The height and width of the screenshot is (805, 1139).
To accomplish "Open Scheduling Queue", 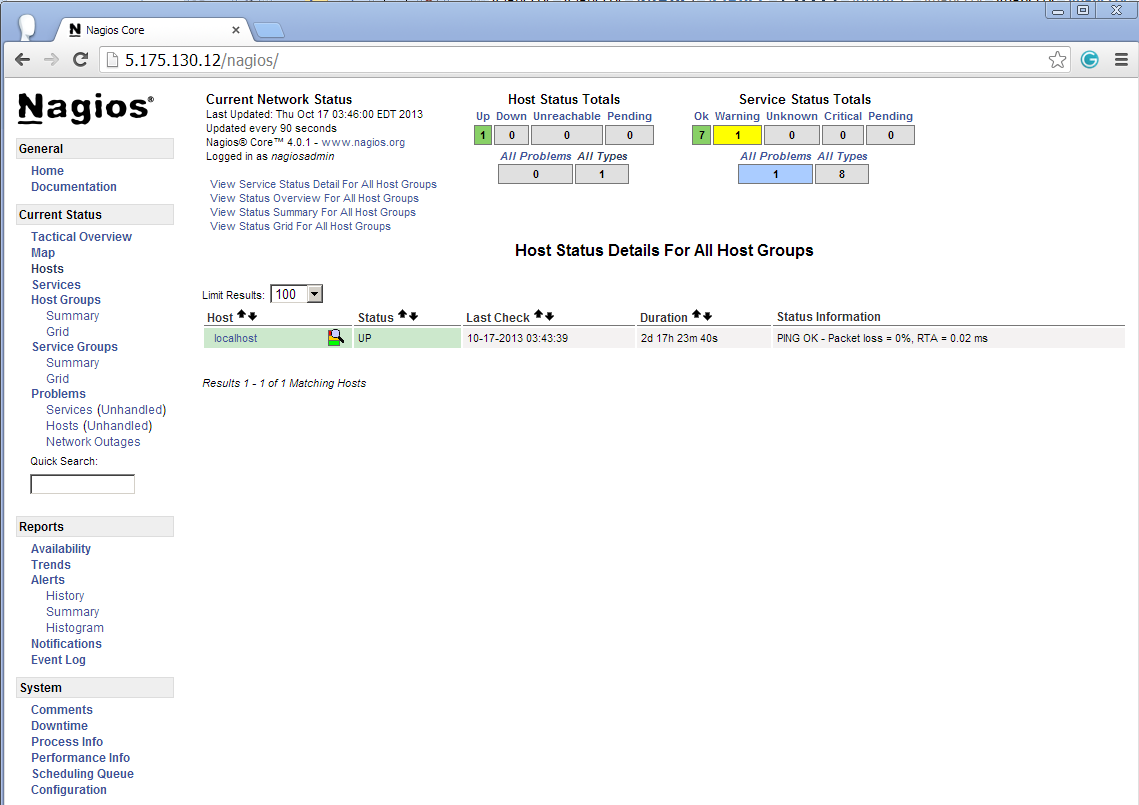I will point(82,774).
